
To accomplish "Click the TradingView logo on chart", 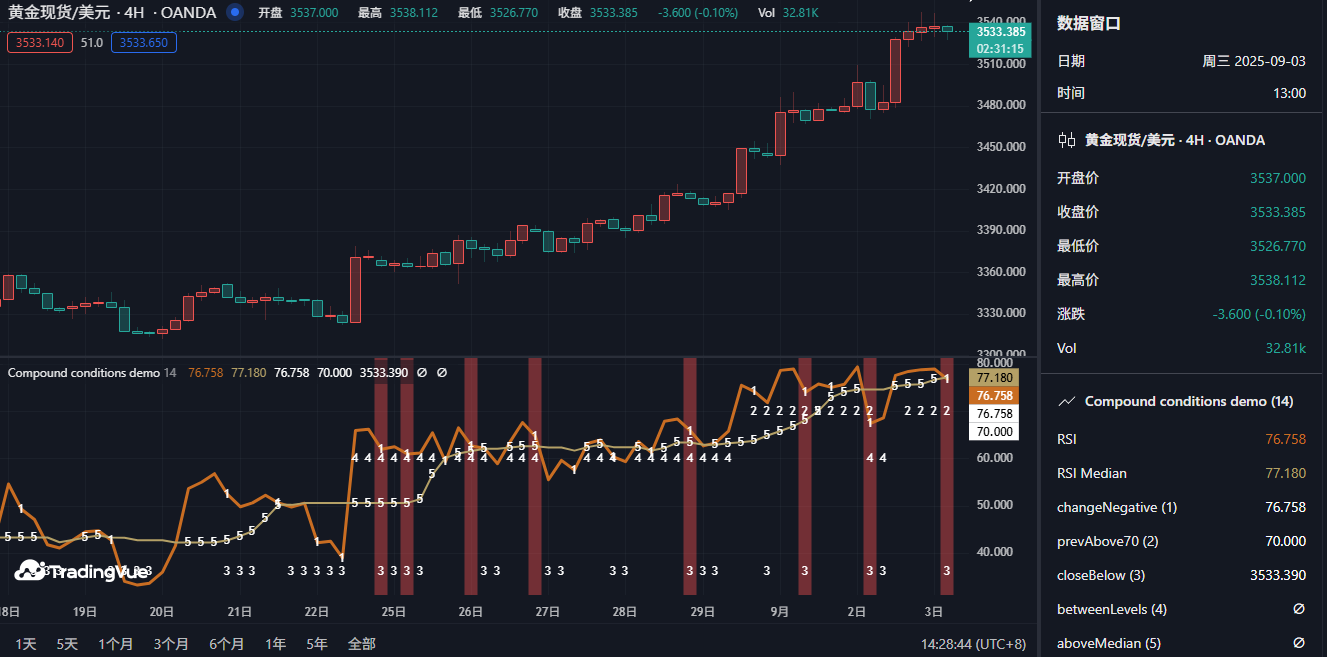I will click(x=82, y=571).
